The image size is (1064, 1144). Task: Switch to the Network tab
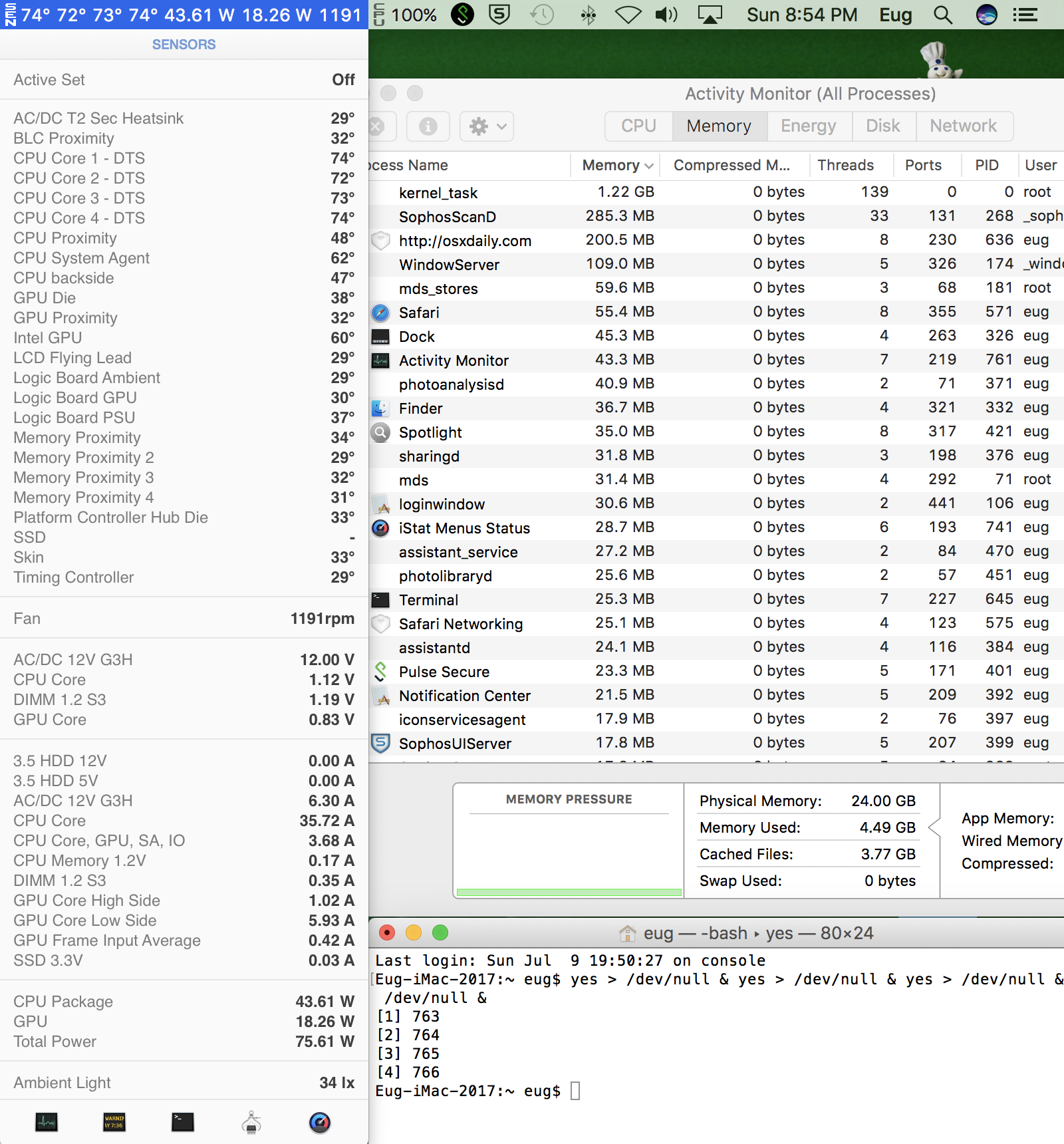coord(964,126)
